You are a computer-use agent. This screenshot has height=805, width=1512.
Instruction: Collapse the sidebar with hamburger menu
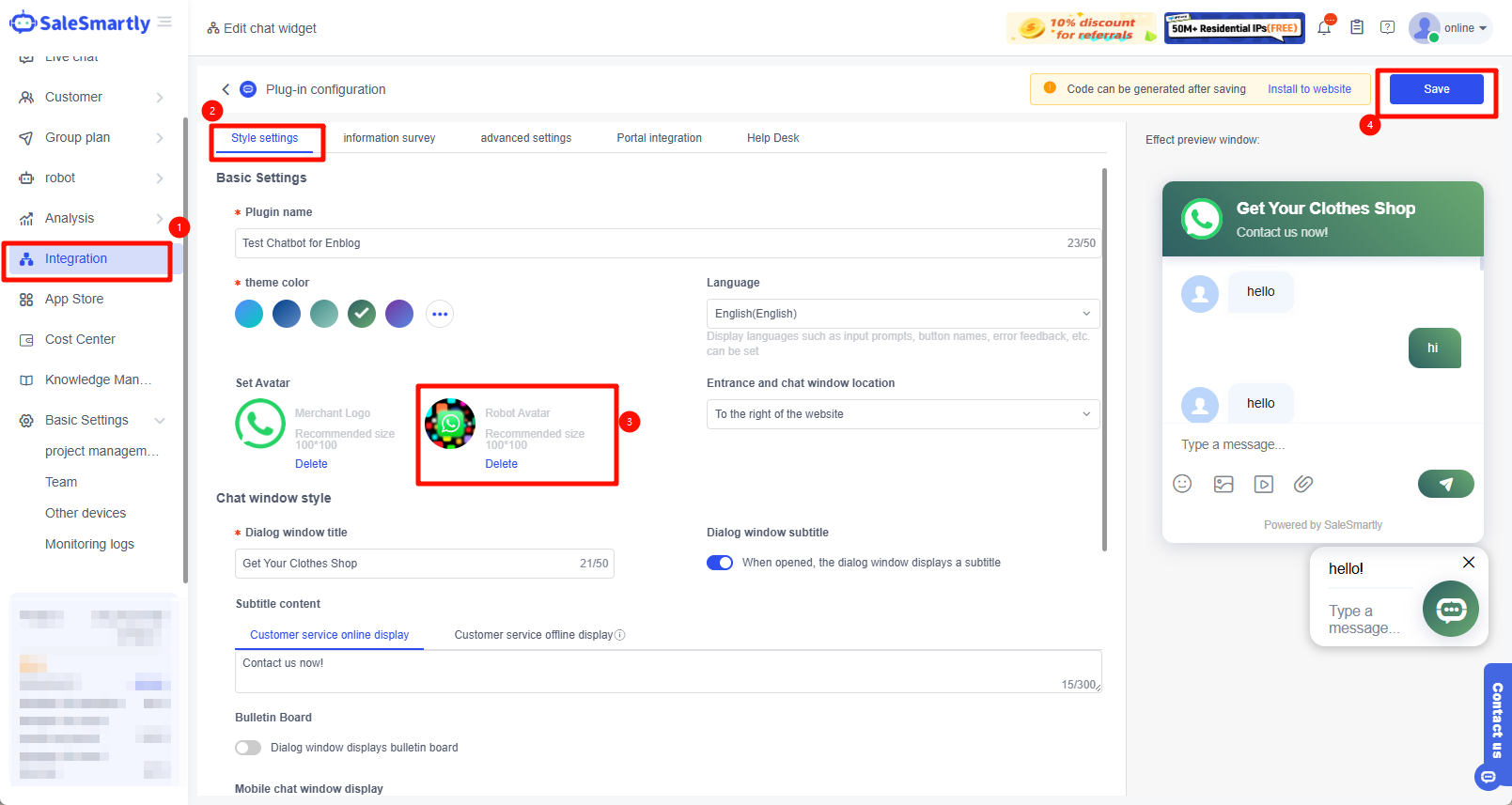pos(165,23)
